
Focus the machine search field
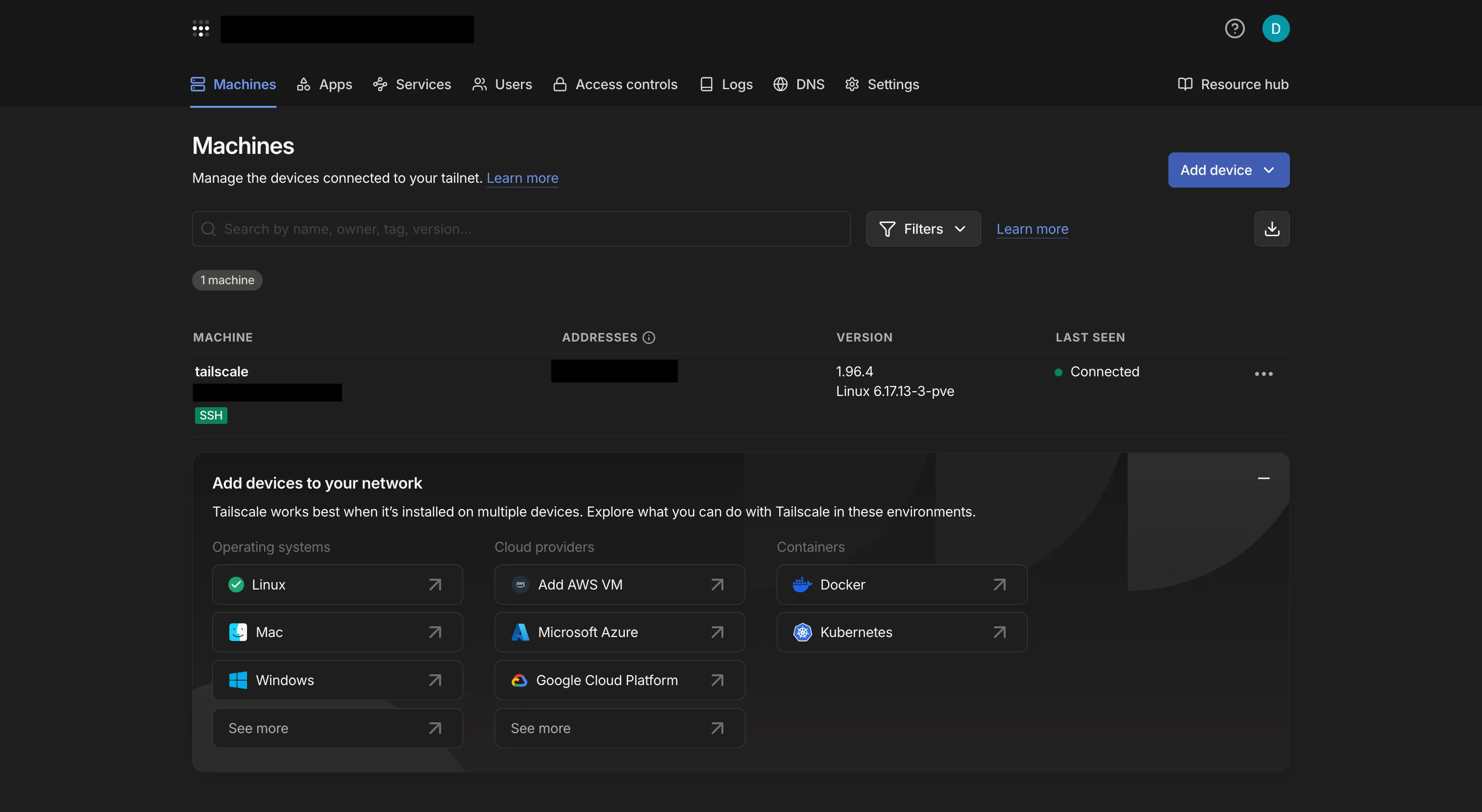pyautogui.click(x=521, y=229)
